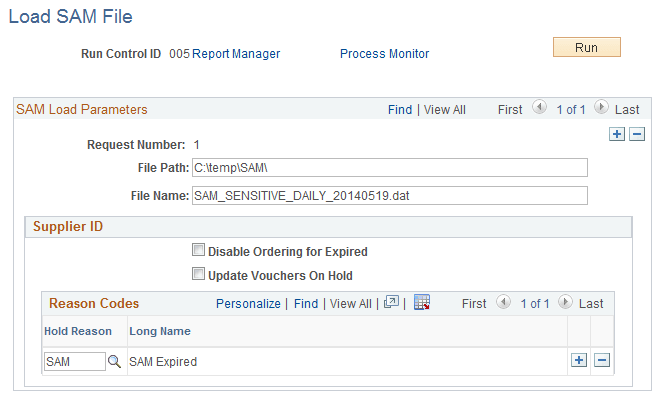Screen dimensions: 668x397
Task: Add a new SAM Load Parameters row
Action: pyautogui.click(x=617, y=134)
